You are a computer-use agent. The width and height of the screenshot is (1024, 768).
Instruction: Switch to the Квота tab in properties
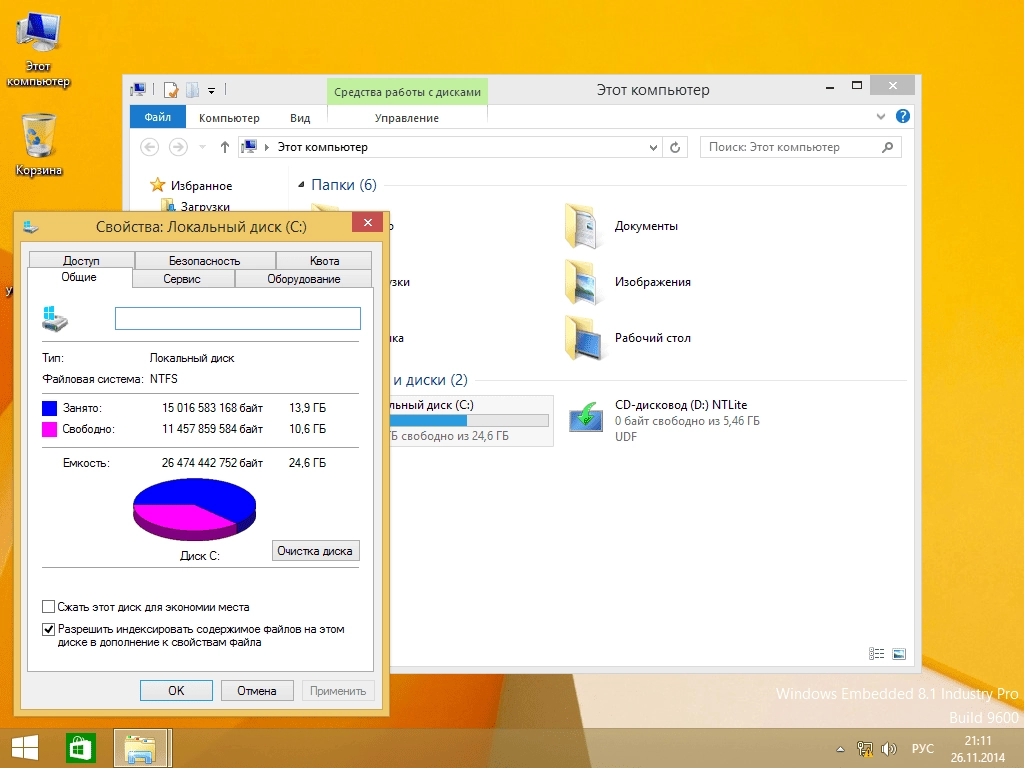(325, 261)
